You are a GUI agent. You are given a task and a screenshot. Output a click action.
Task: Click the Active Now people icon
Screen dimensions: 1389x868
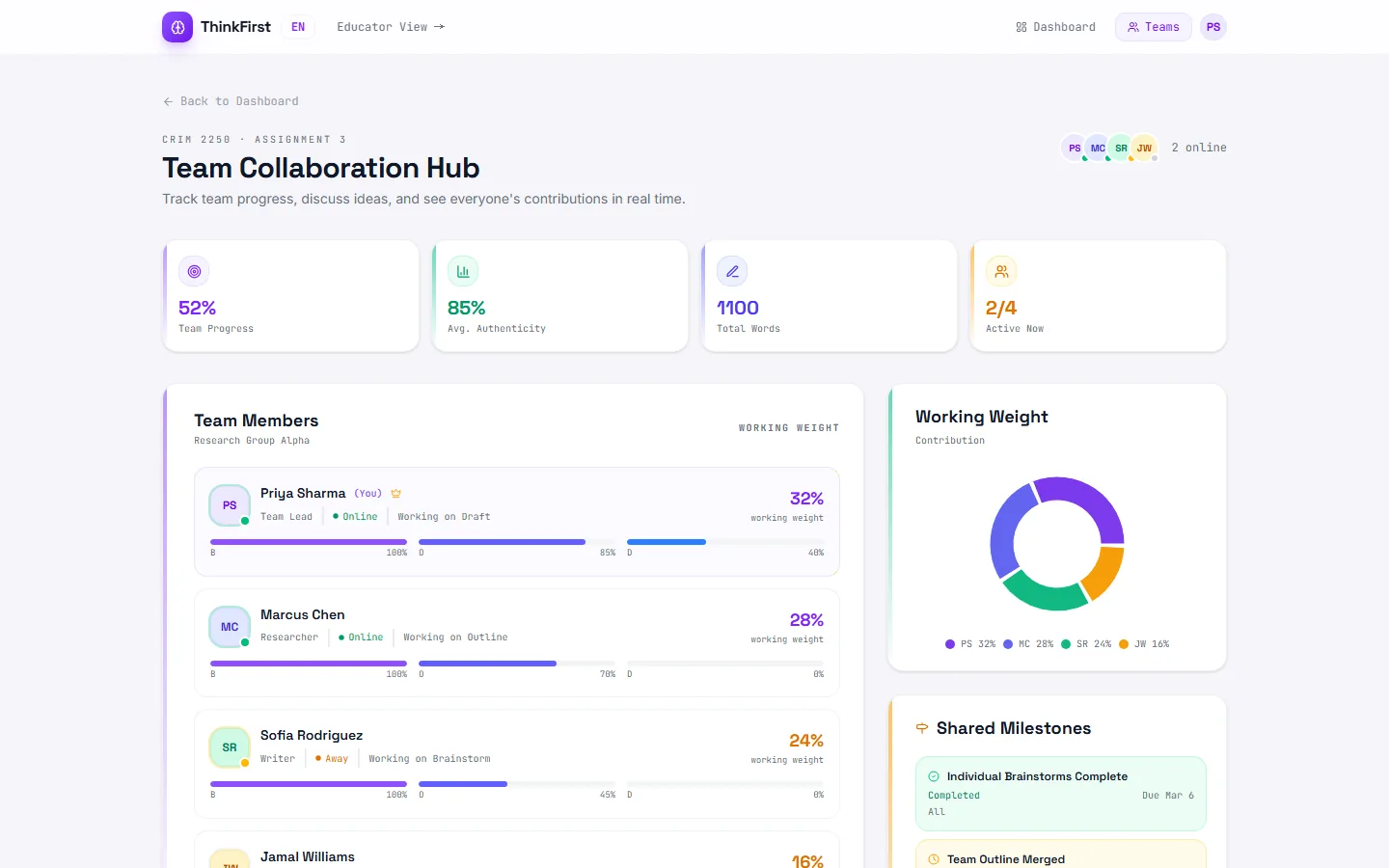pyautogui.click(x=1001, y=272)
